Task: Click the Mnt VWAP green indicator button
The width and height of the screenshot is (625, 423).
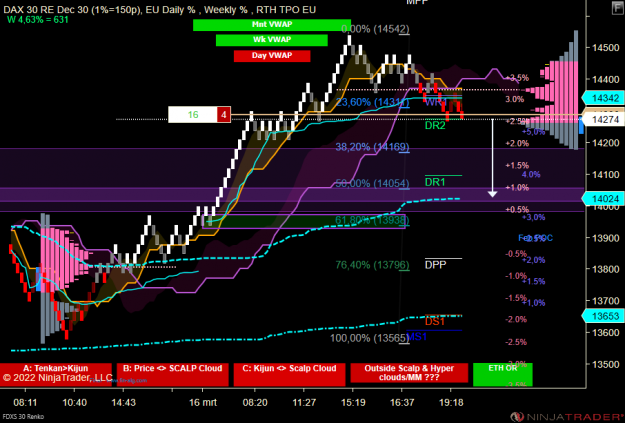Action: (272, 25)
